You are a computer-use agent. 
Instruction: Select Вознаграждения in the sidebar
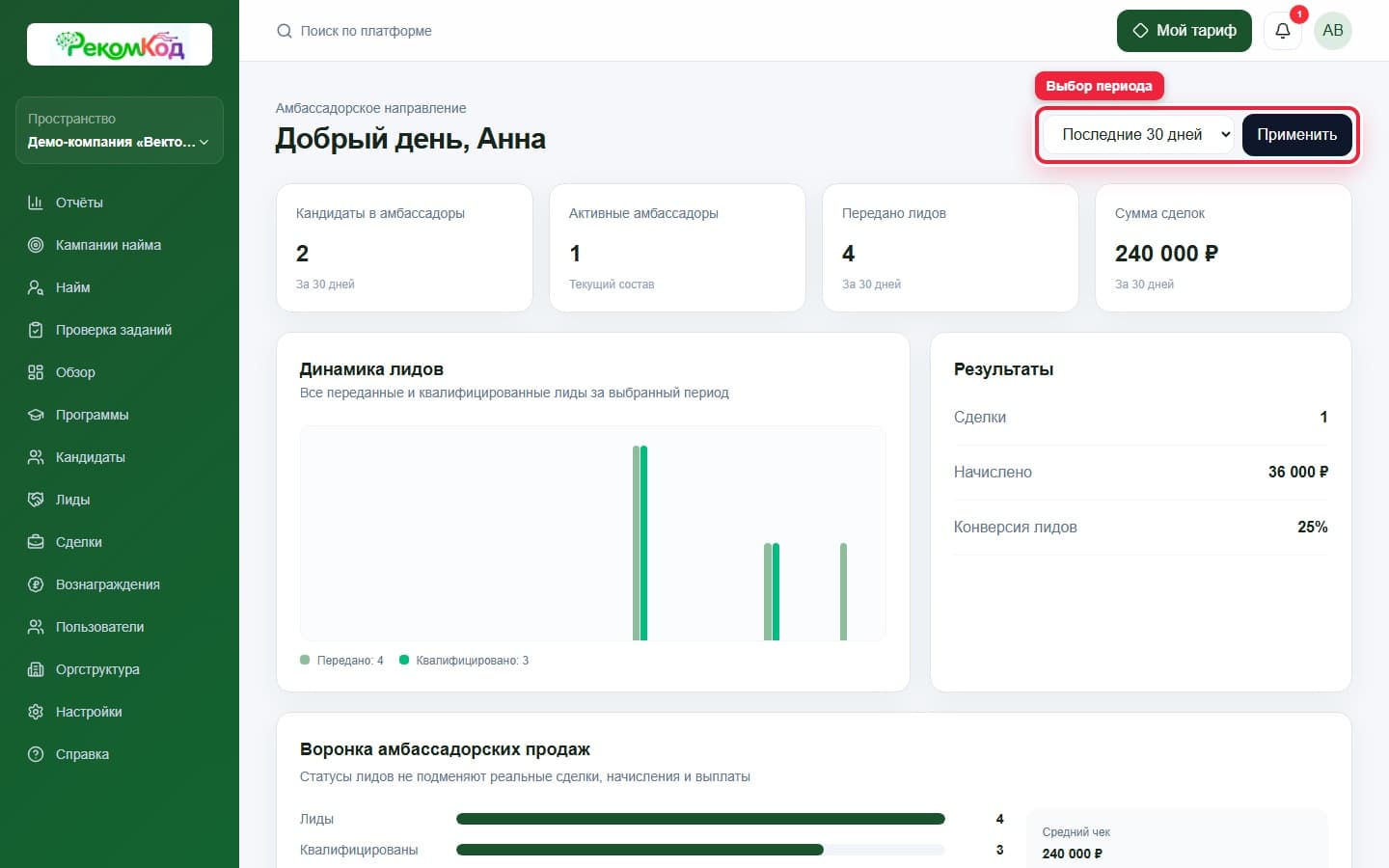click(x=120, y=584)
